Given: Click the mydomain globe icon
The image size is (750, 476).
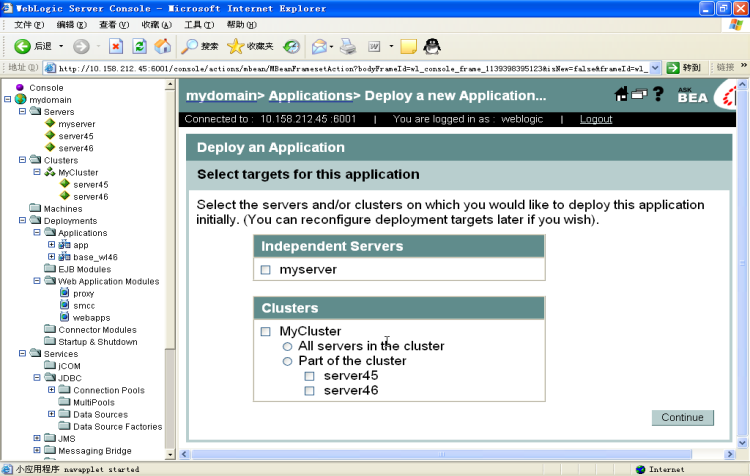Looking at the screenshot, I should tap(21, 99).
